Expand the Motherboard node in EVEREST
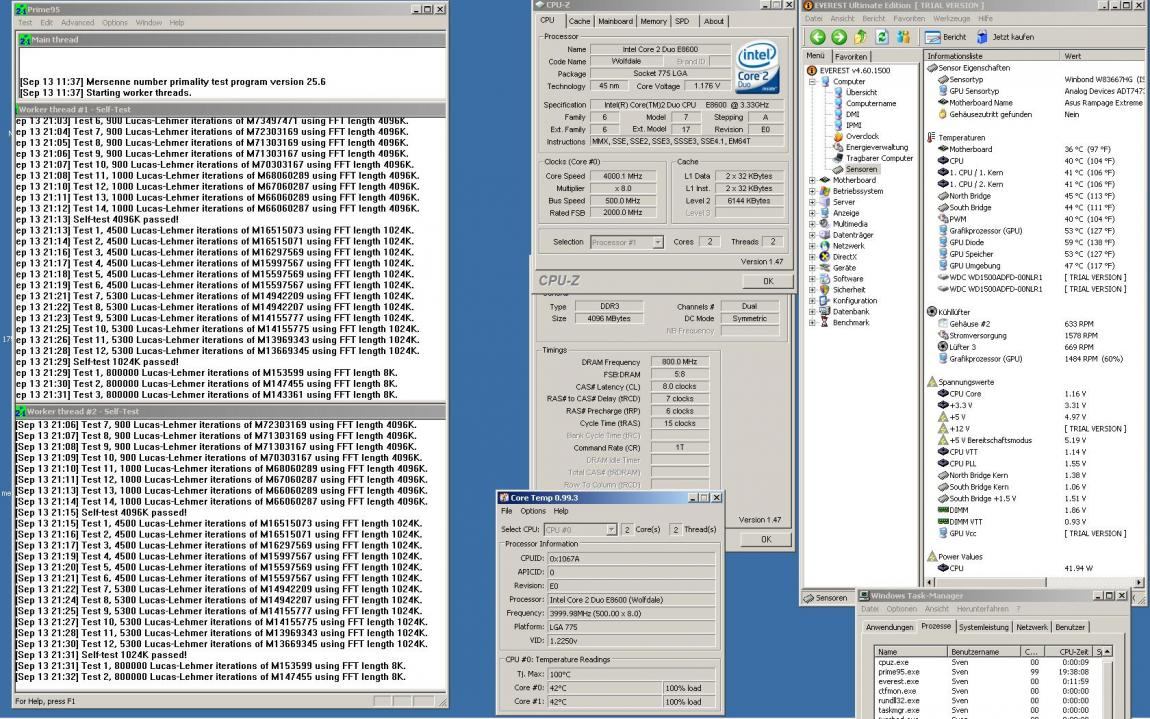Image resolution: width=1150 pixels, height=719 pixels. 813,180
